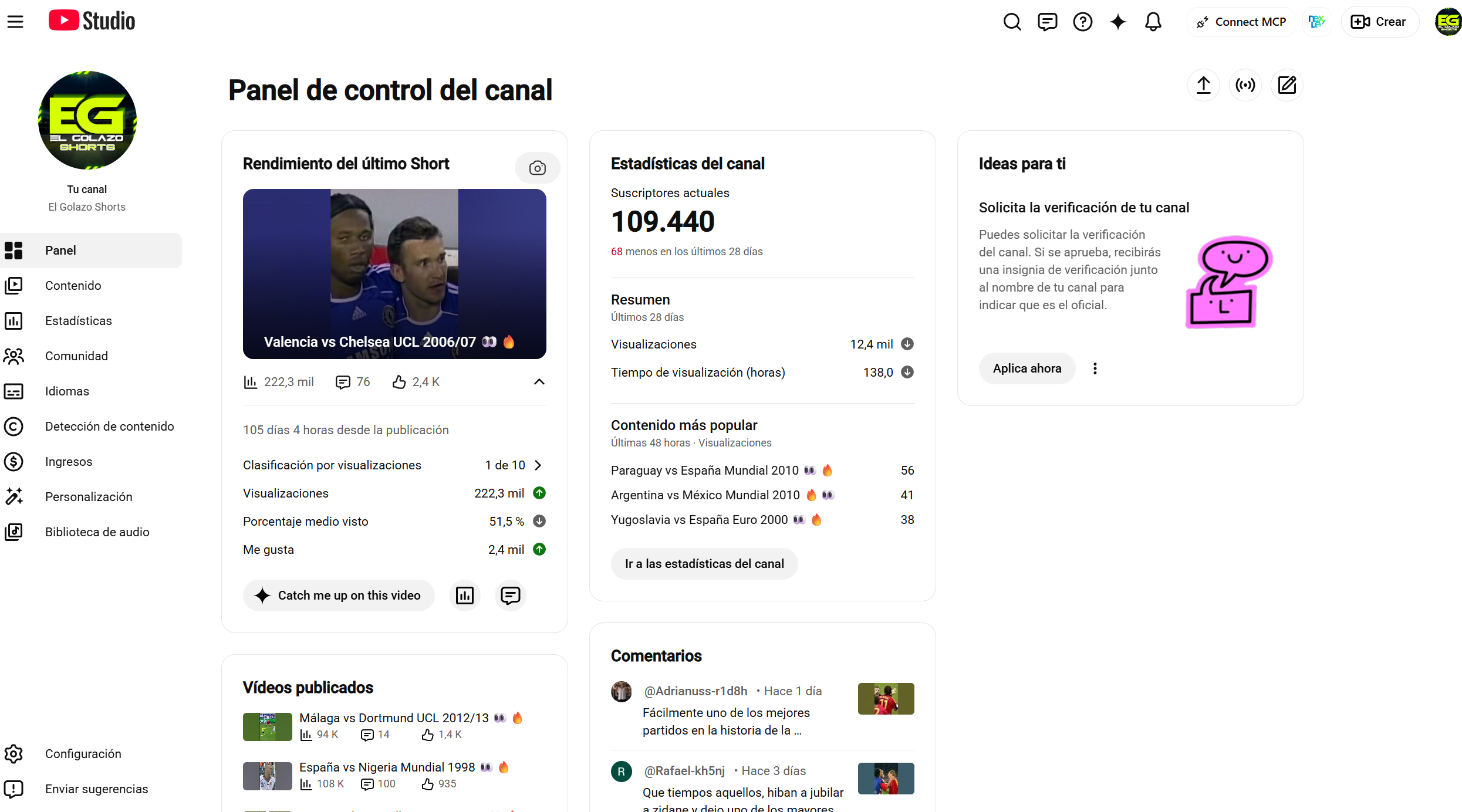Open the help question mark icon
Image resolution: width=1462 pixels, height=812 pixels.
pos(1082,22)
